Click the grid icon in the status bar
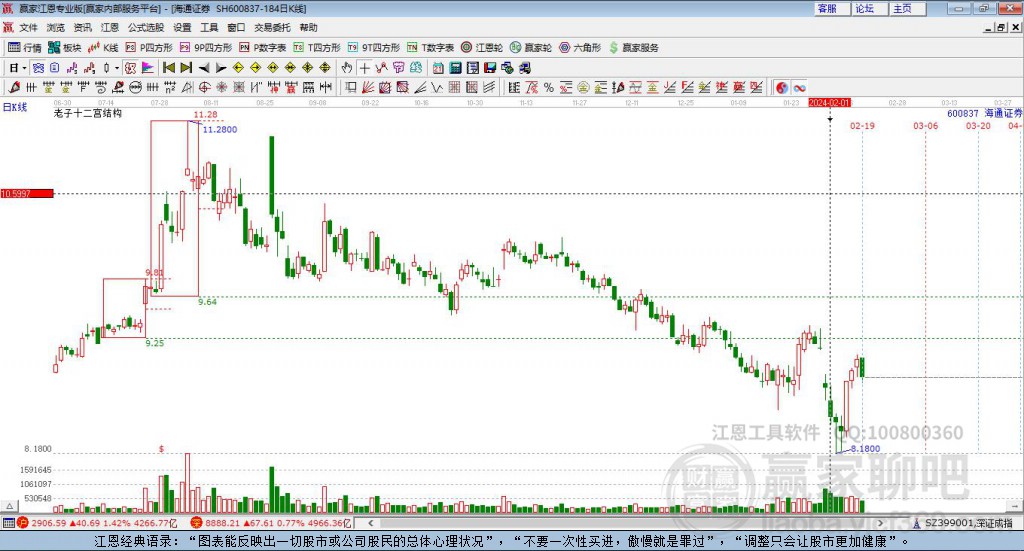Image resolution: width=1024 pixels, height=551 pixels. (8, 523)
